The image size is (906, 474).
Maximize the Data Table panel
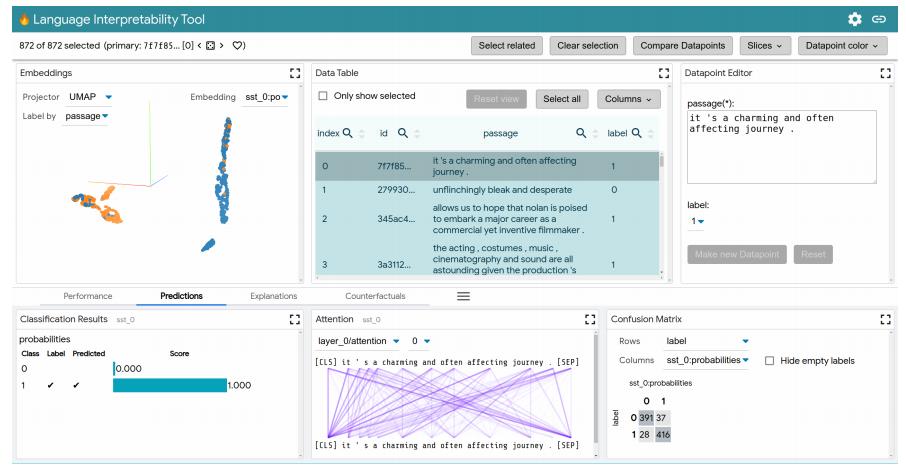pos(663,73)
